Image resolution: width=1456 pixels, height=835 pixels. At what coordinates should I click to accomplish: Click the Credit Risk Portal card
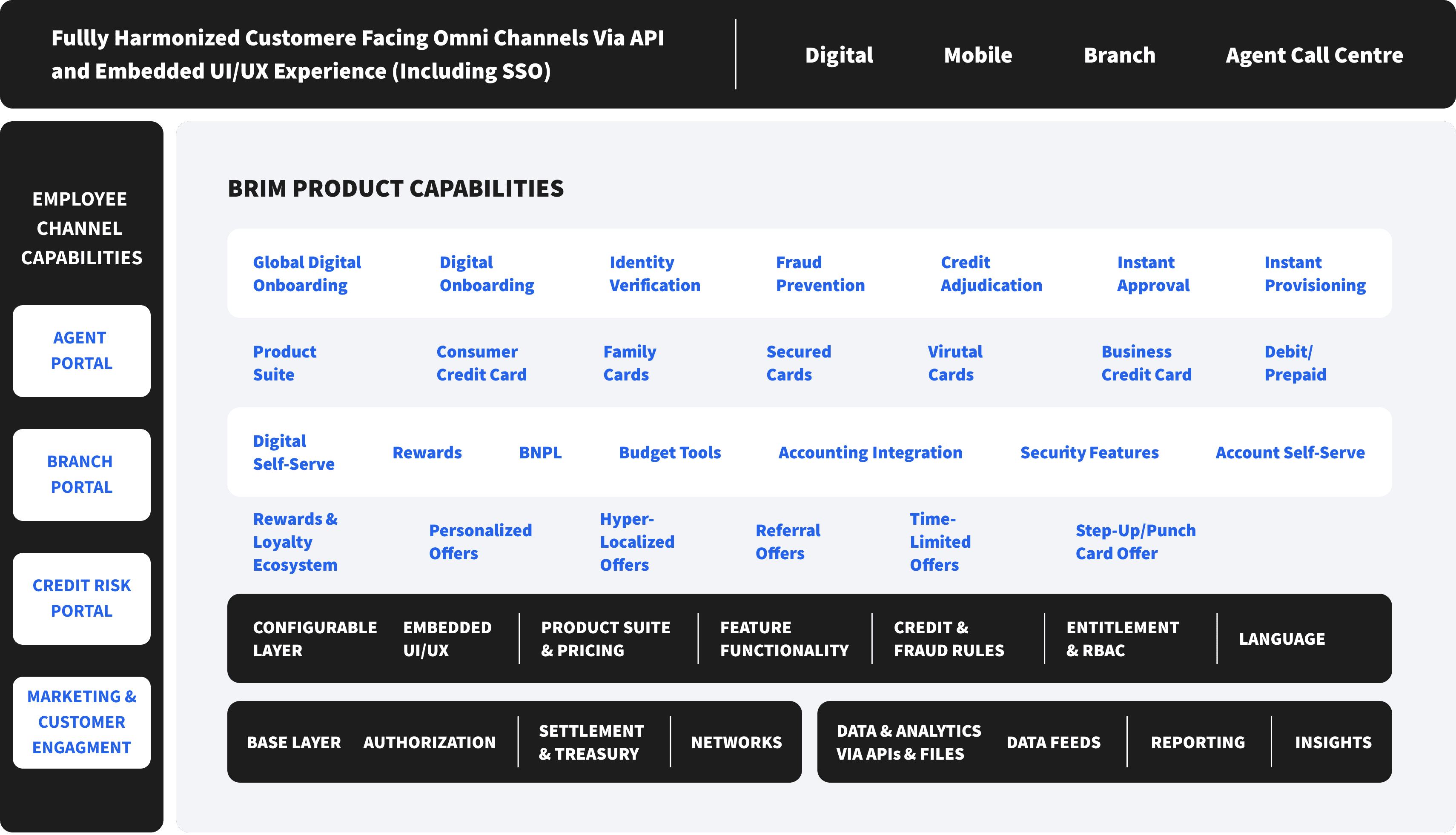pyautogui.click(x=81, y=598)
